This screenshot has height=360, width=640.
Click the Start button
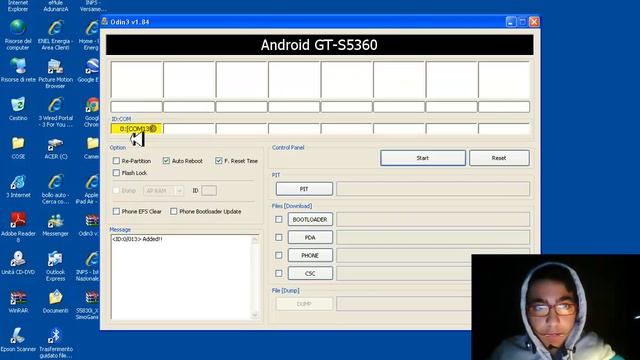[423, 158]
